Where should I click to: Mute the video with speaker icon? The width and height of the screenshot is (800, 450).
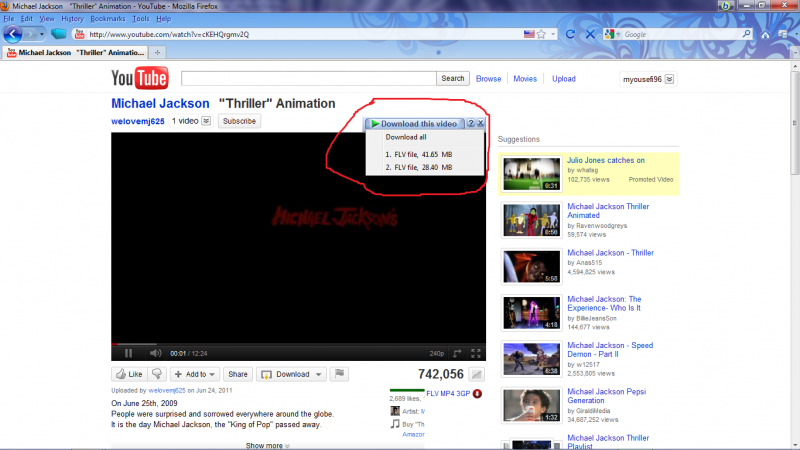[x=156, y=353]
